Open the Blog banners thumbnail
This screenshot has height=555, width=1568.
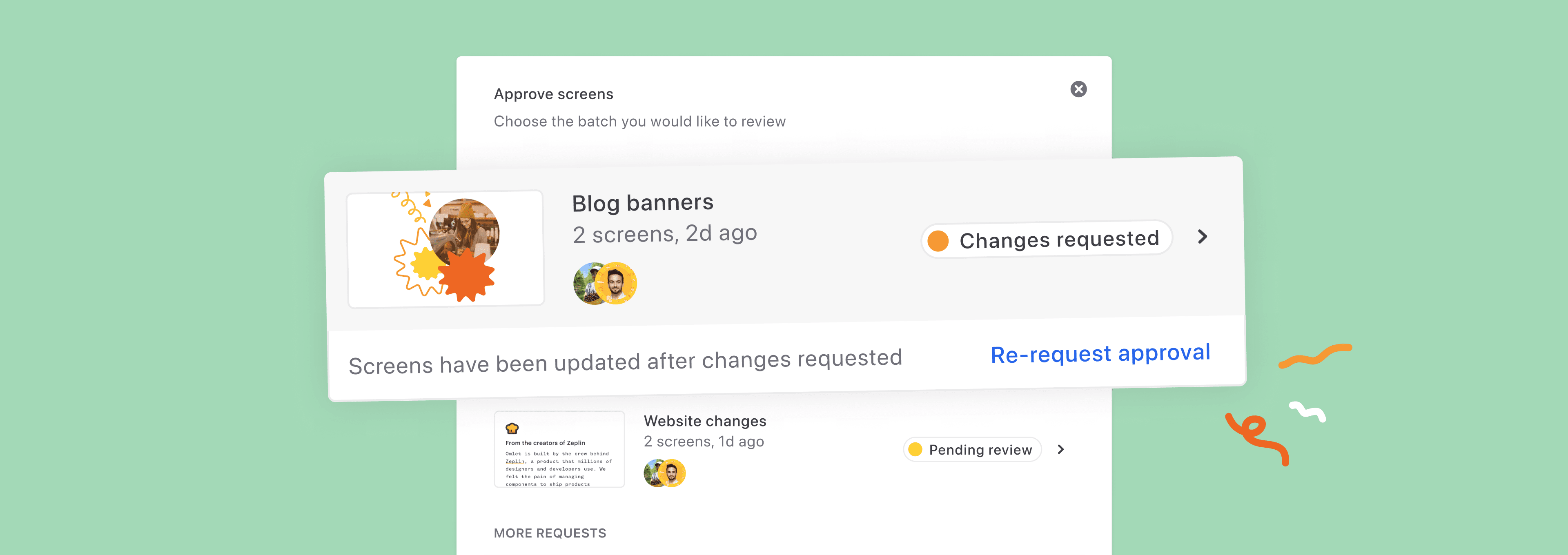click(445, 249)
